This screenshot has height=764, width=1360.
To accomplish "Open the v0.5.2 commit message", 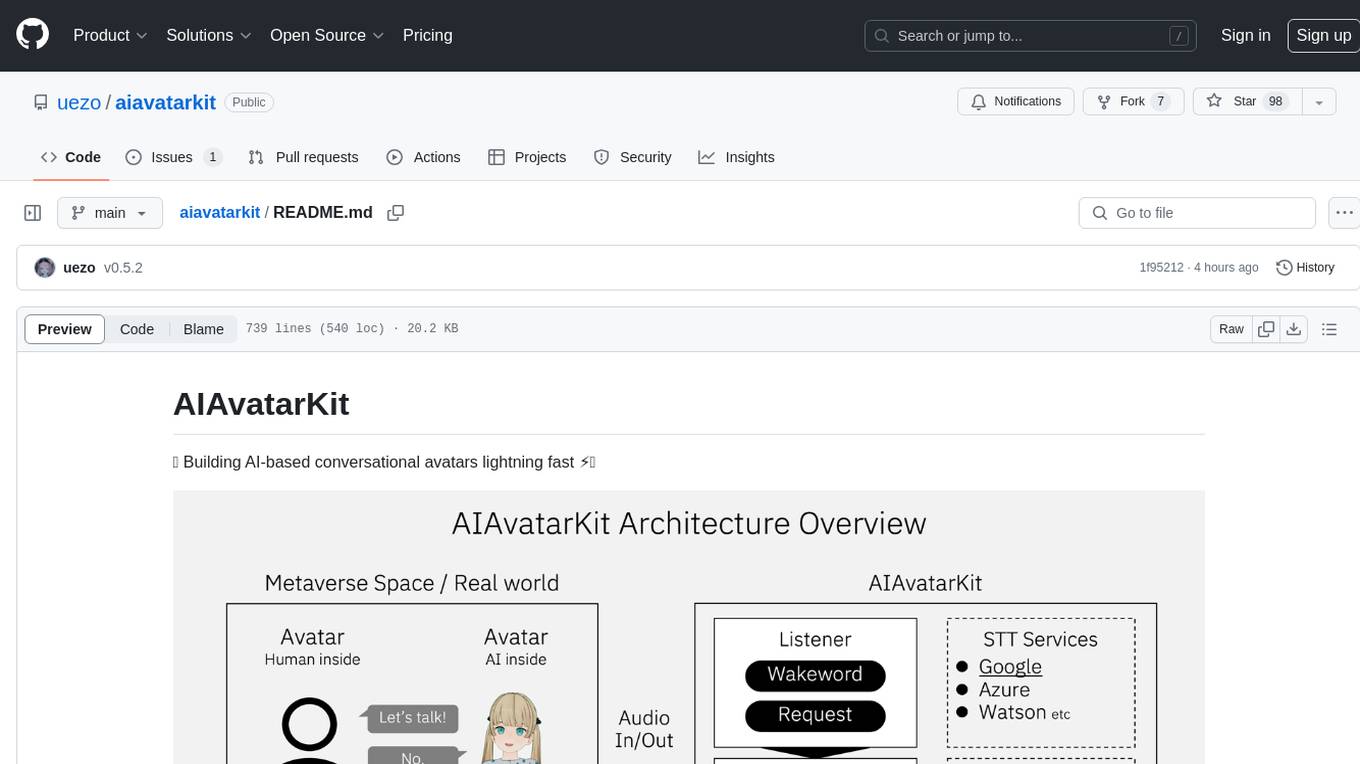I will click(123, 268).
